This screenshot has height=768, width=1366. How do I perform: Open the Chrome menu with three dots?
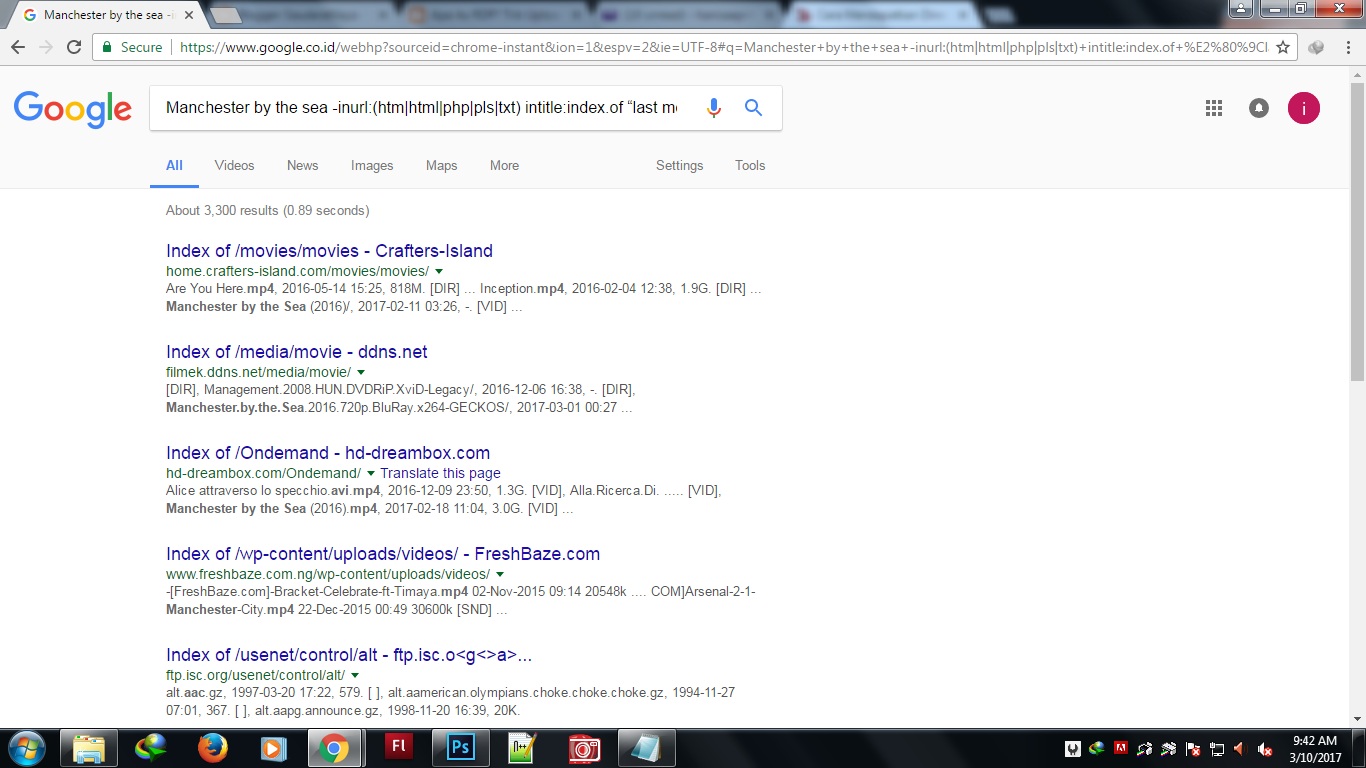pyautogui.click(x=1347, y=47)
